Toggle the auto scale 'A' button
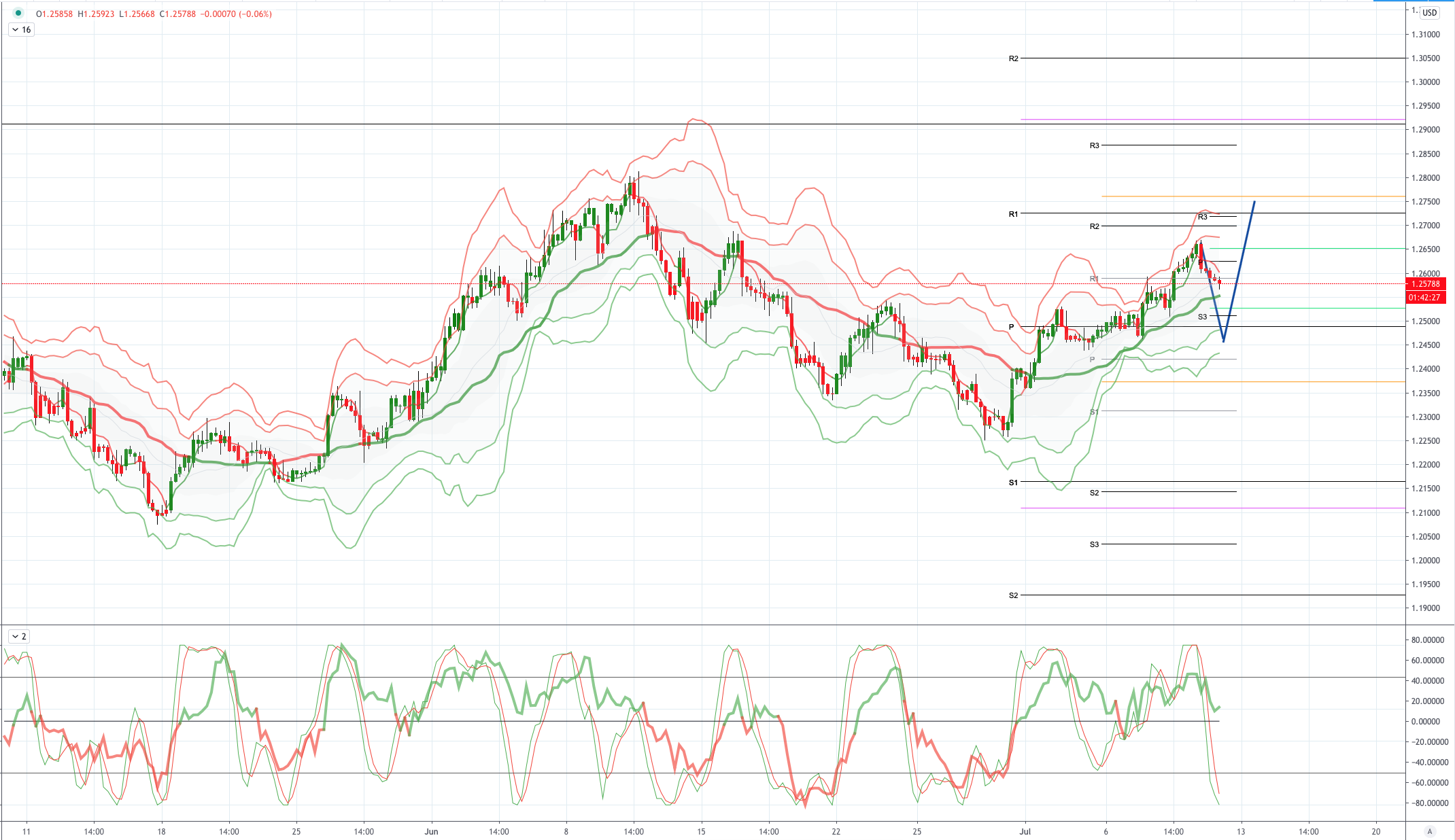The height and width of the screenshot is (840, 1455). click(1429, 831)
